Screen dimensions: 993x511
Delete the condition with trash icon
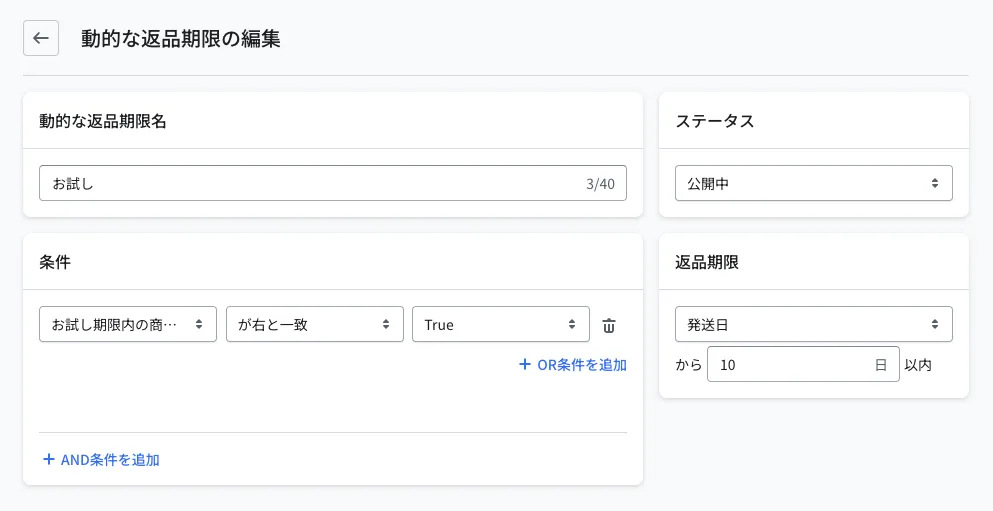point(609,325)
